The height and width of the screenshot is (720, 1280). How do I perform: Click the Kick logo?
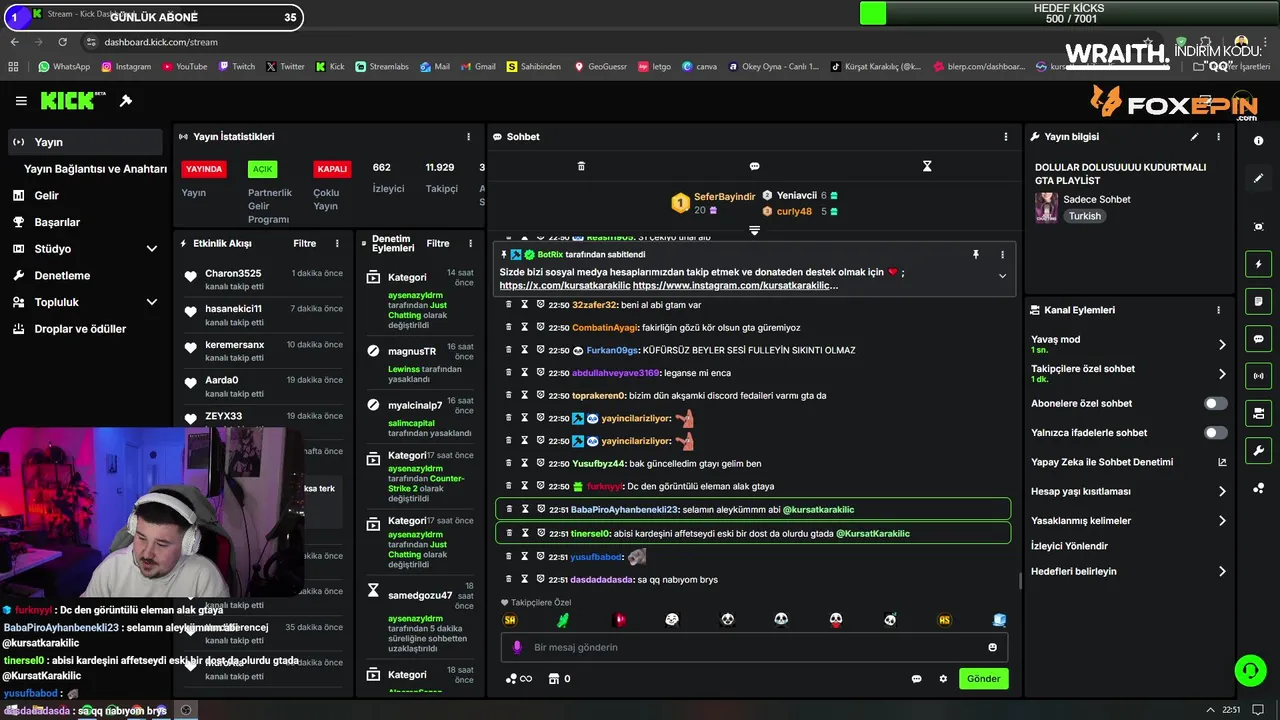point(72,101)
